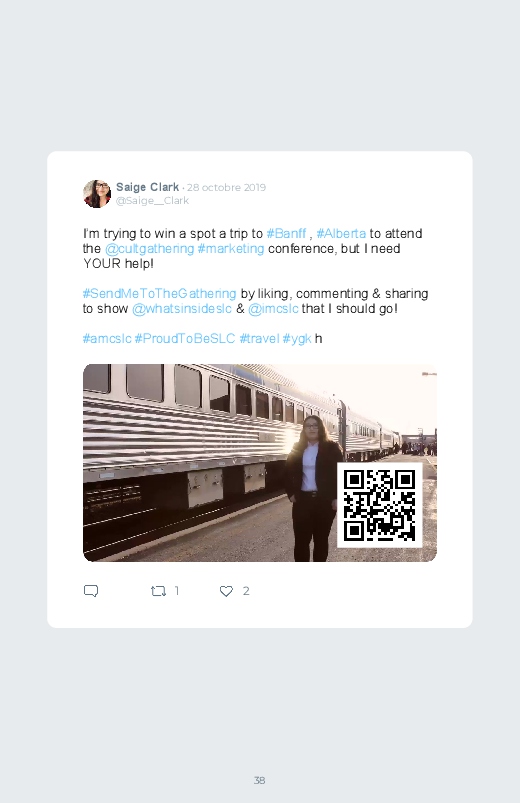Screen dimensions: 520x803
Task: Click the reply speech bubble icon
Action: (91, 591)
